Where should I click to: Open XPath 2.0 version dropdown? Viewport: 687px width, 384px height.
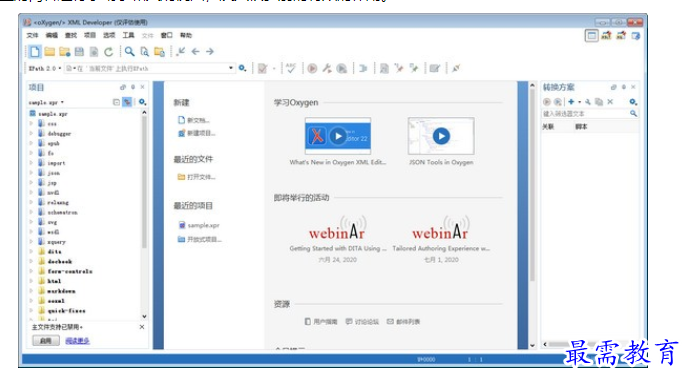coord(60,68)
